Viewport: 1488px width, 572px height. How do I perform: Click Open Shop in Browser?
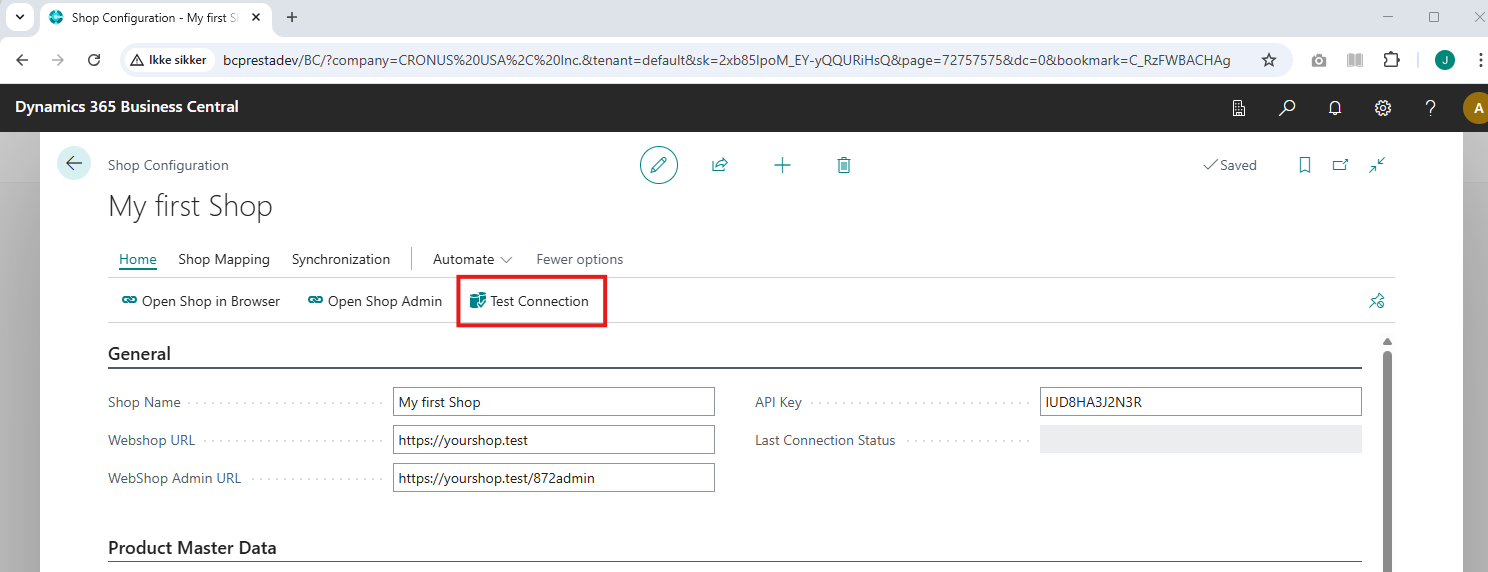(201, 301)
